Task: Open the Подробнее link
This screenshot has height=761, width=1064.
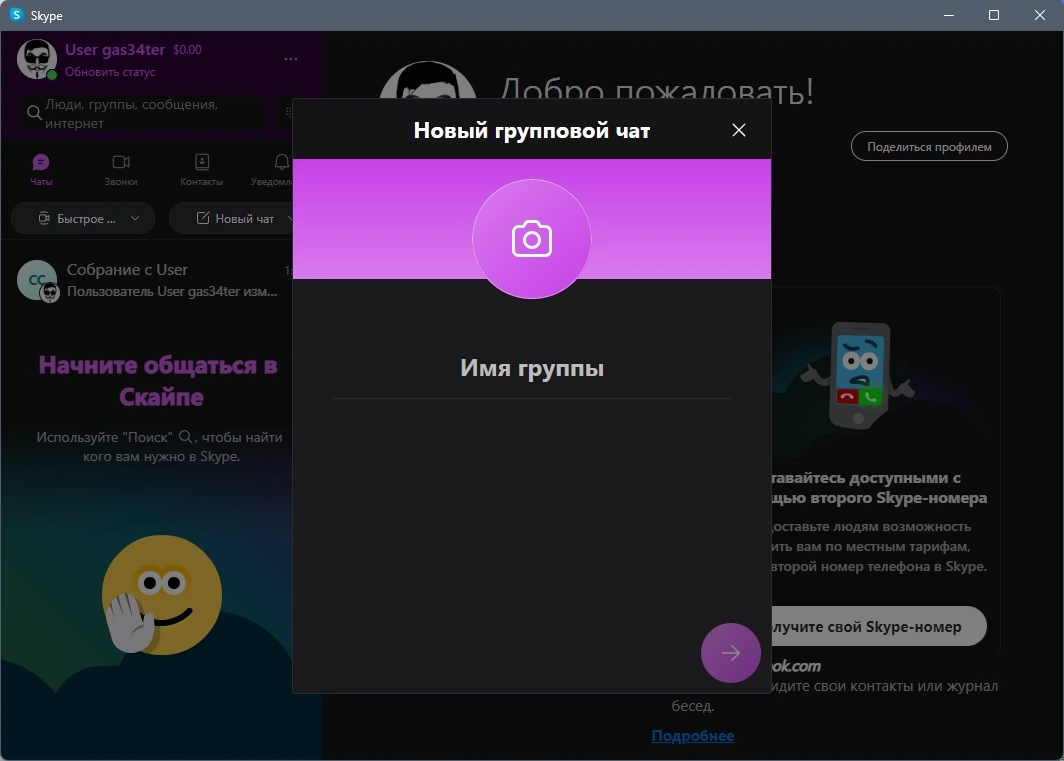Action: coord(692,736)
